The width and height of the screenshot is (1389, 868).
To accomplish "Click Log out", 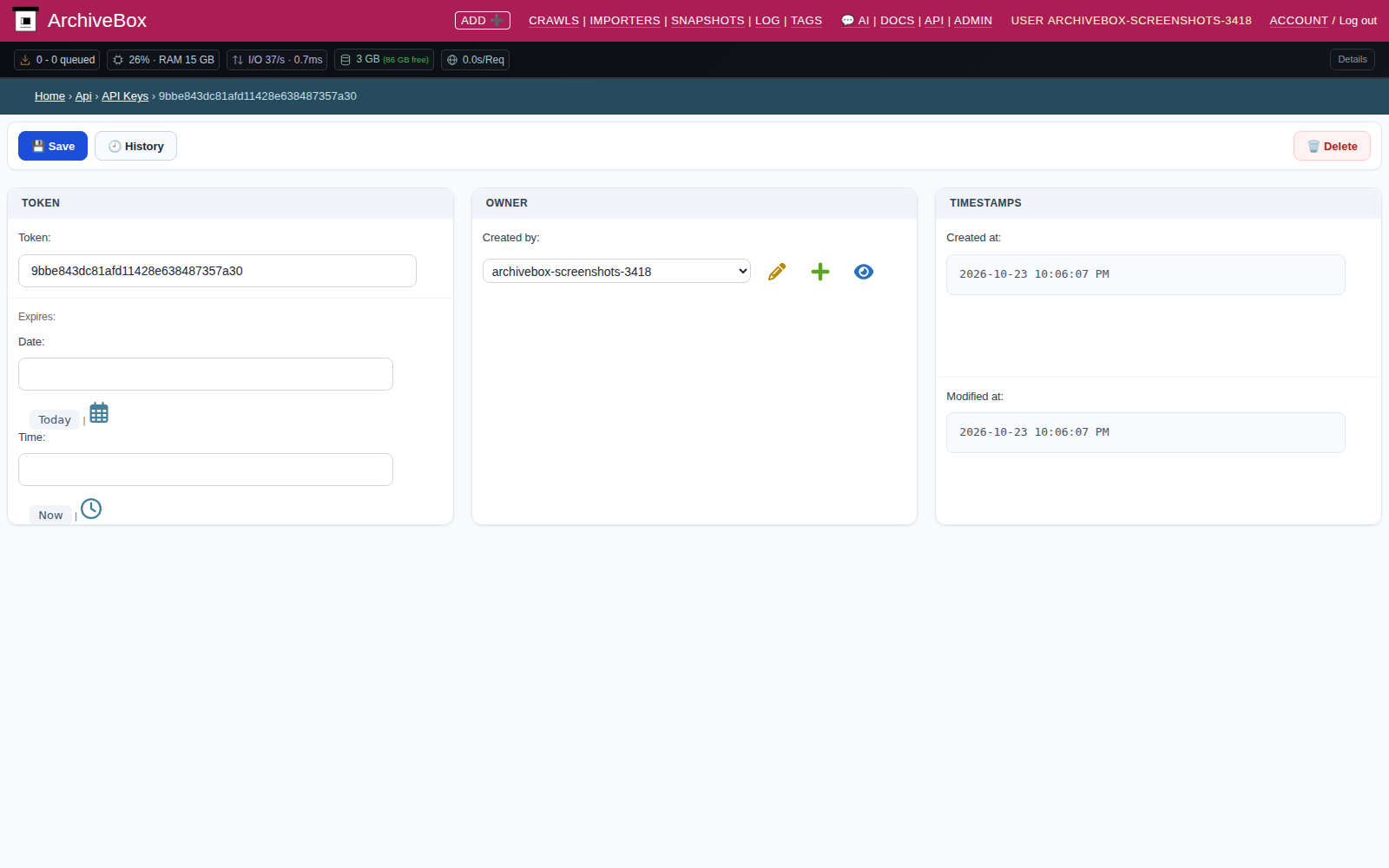I will (x=1358, y=20).
